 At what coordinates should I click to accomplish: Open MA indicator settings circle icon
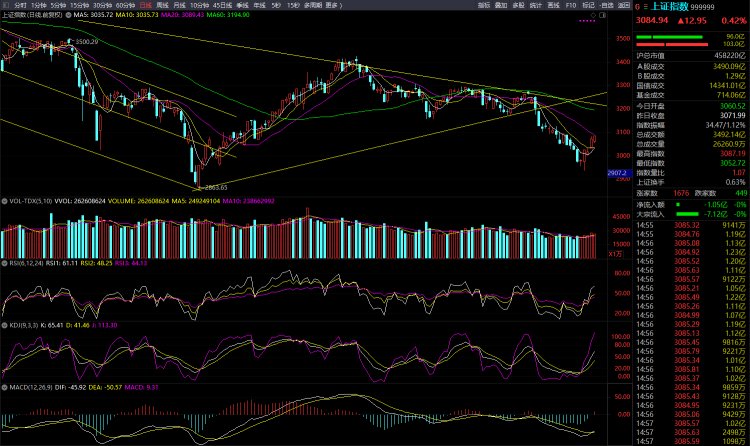(68, 15)
